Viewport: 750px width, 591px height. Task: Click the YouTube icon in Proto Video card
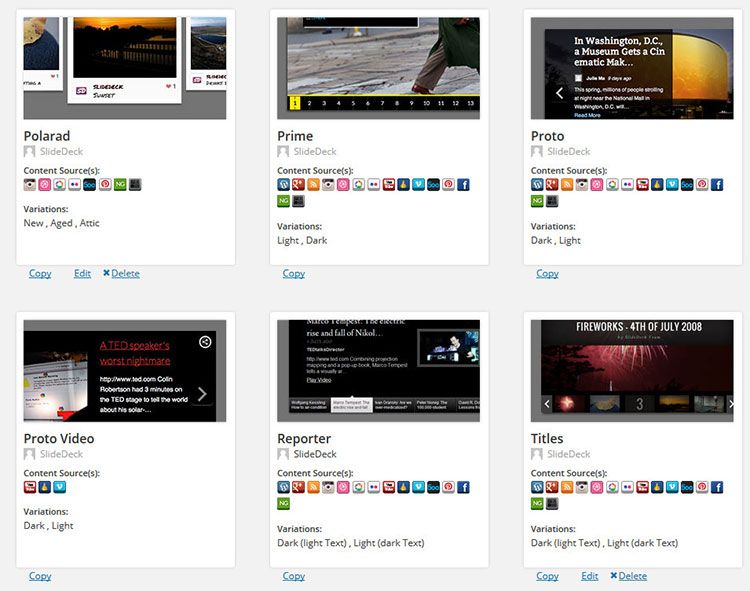pos(30,487)
